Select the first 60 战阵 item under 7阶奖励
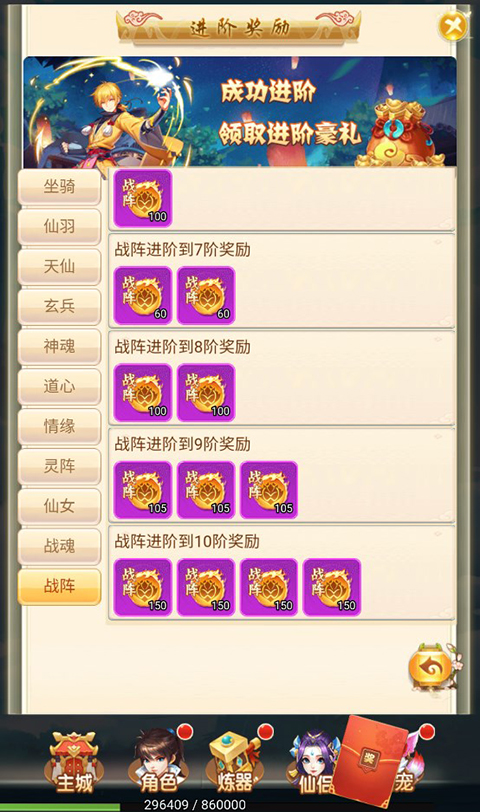This screenshot has height=812, width=480. [x=143, y=295]
